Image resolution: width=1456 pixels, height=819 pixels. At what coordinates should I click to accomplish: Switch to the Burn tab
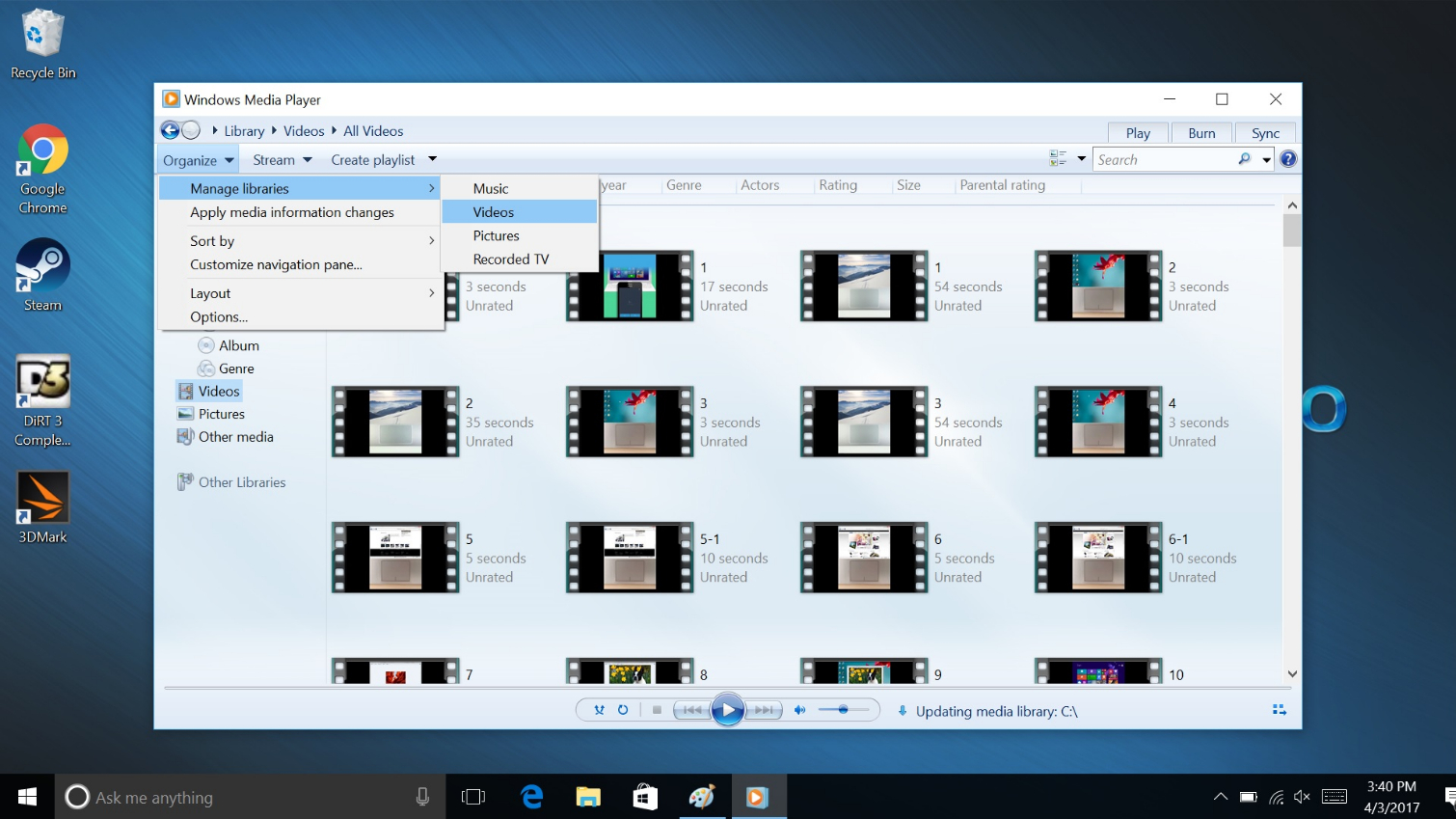click(x=1201, y=133)
